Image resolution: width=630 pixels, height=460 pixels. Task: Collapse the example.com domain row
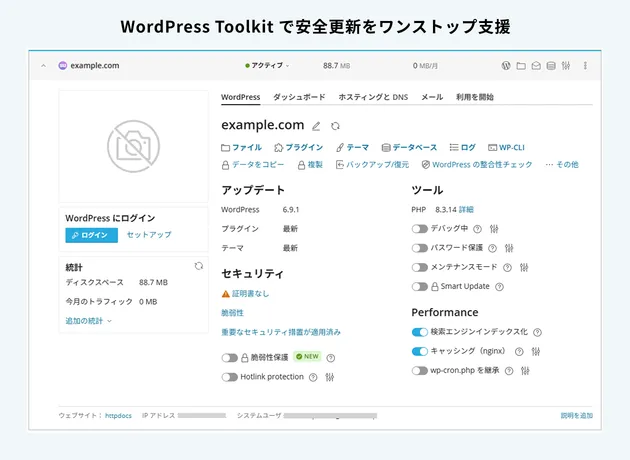[43, 66]
